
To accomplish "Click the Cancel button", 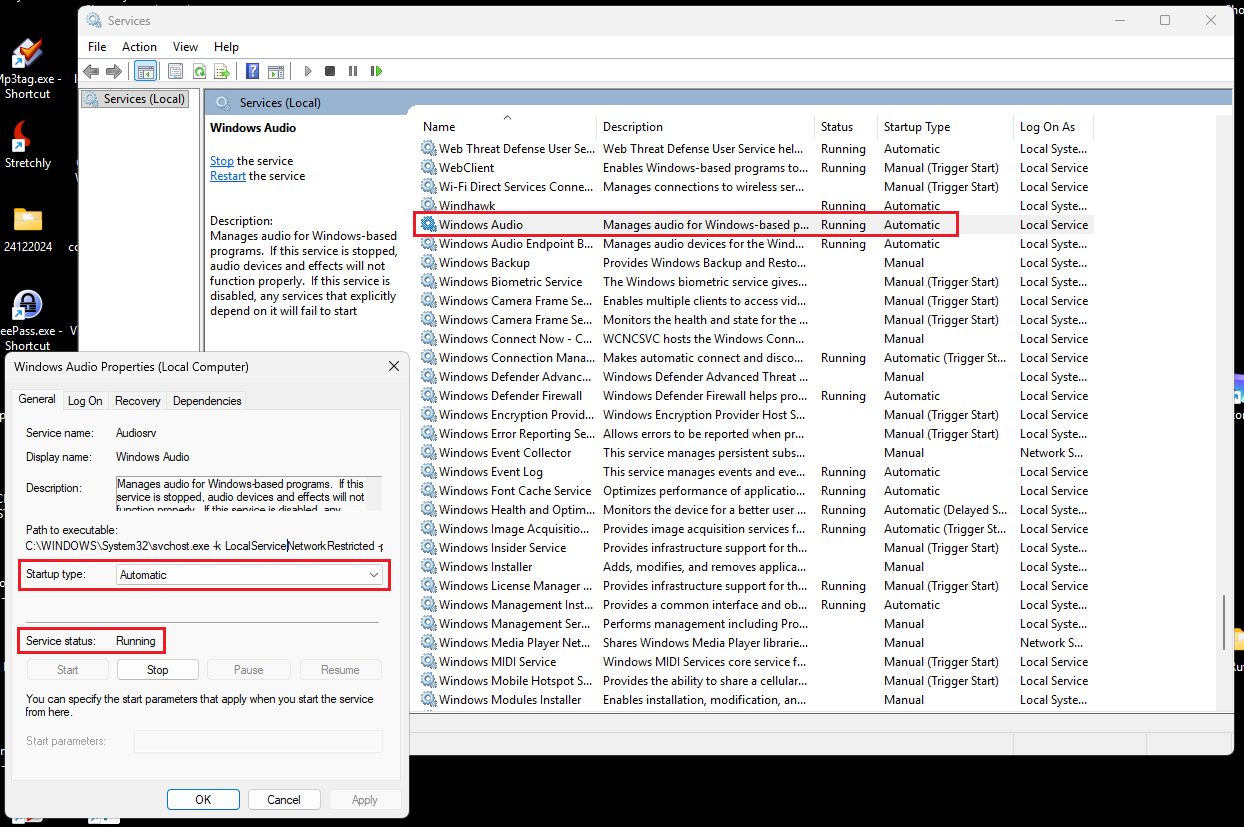I will coord(284,800).
